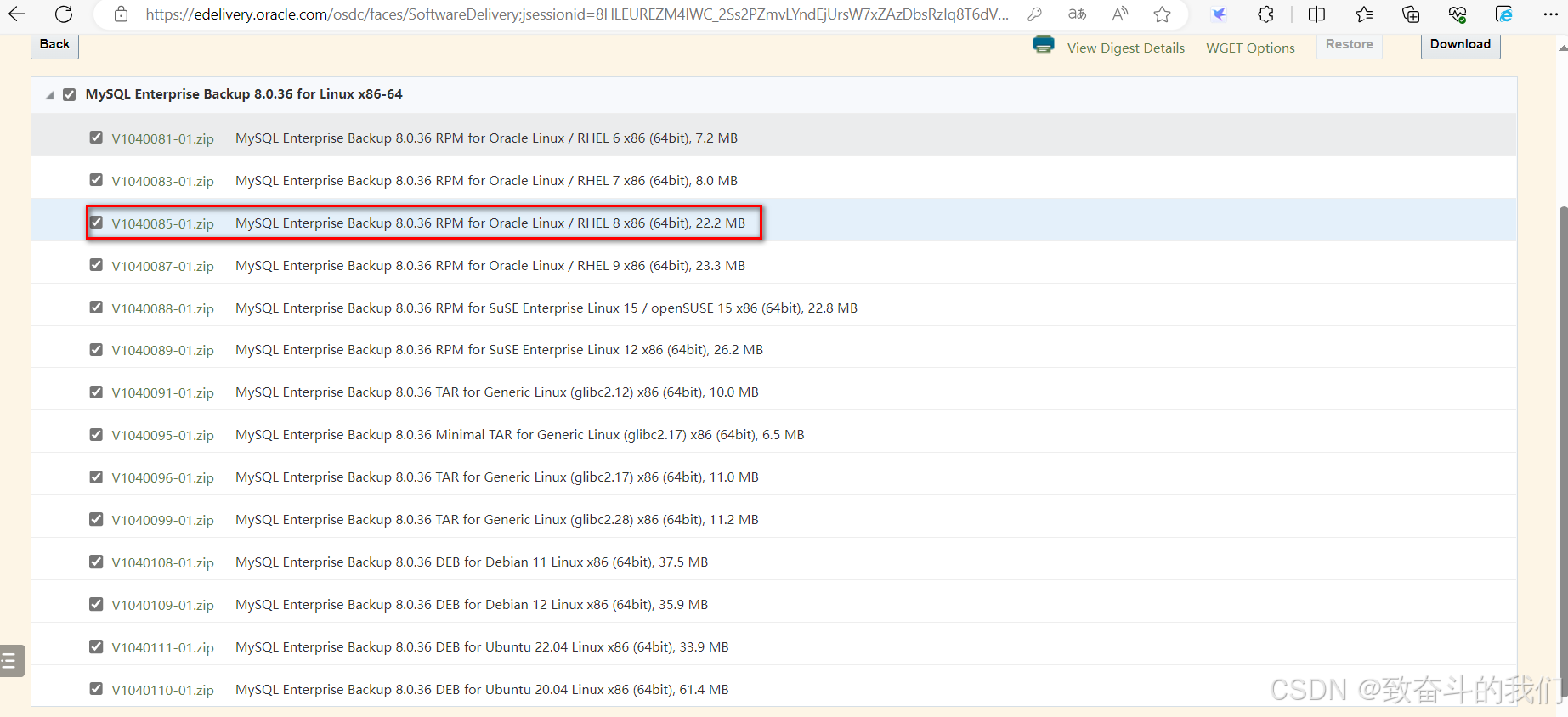
Task: Uncheck the V1040081-01.zip checkbox
Action: (x=96, y=138)
